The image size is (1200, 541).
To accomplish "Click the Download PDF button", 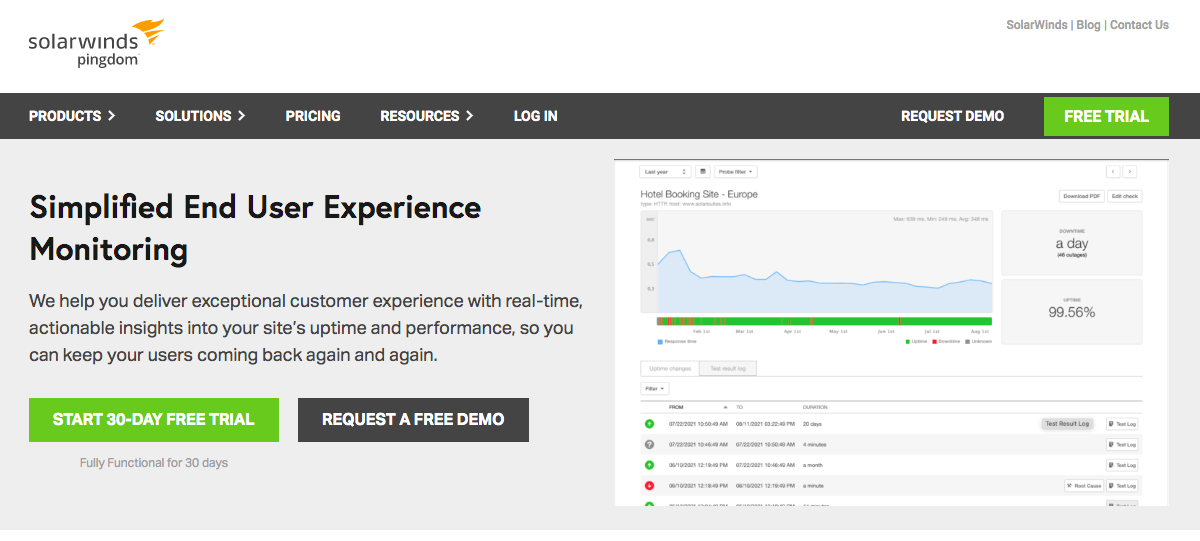I will pyautogui.click(x=1081, y=196).
